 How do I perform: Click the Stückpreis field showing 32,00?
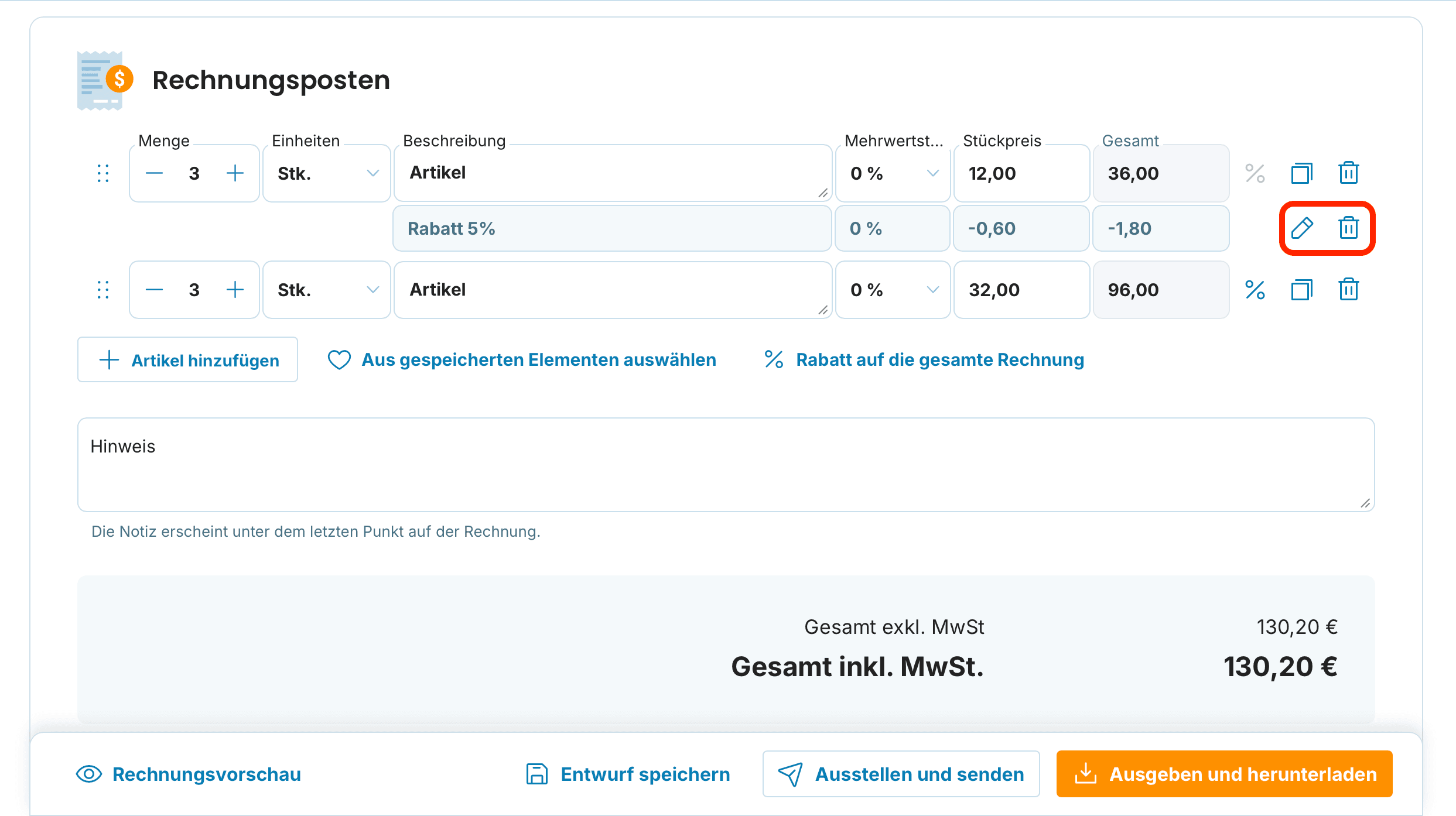pyautogui.click(x=1021, y=290)
